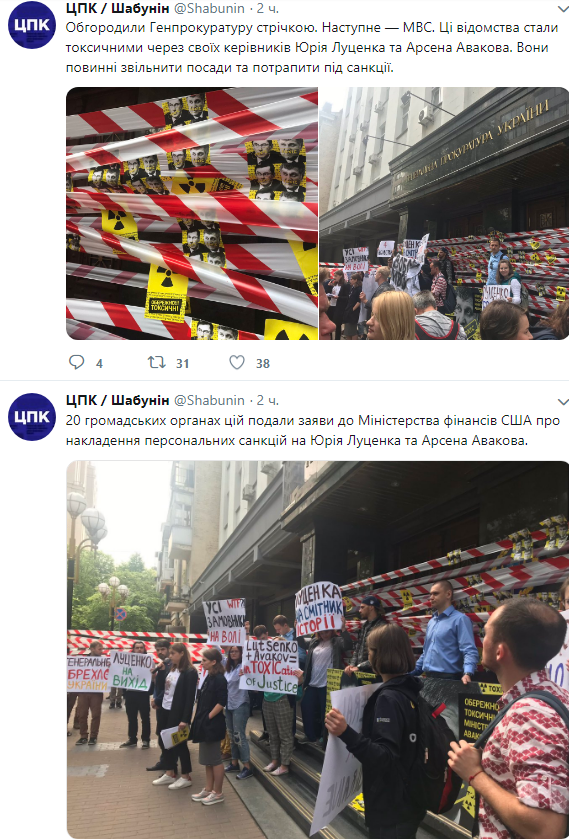Open ЦПК / Шабунін name on second tweet
The width and height of the screenshot is (569, 839).
pyautogui.click(x=117, y=400)
